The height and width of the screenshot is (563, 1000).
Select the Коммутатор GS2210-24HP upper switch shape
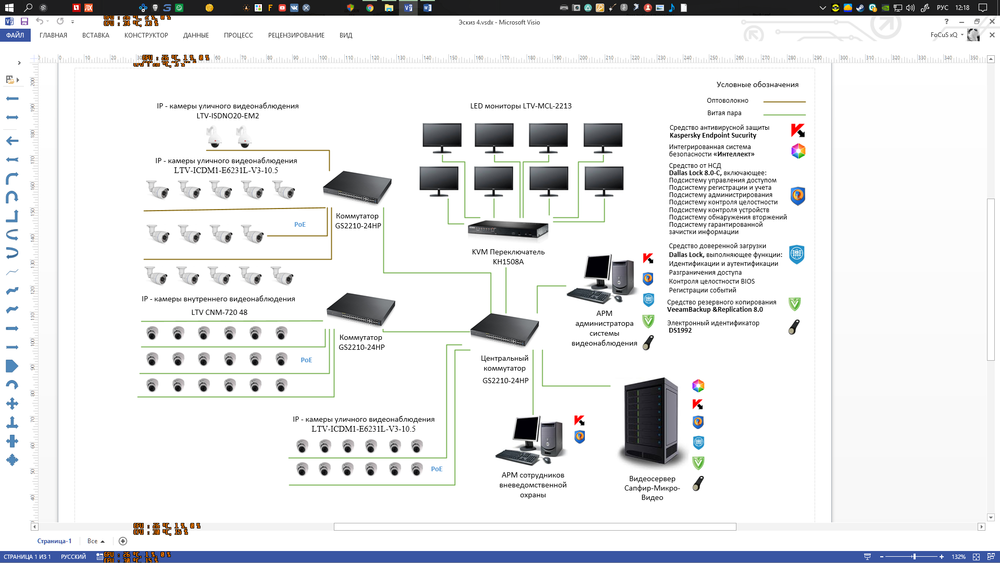[357, 187]
